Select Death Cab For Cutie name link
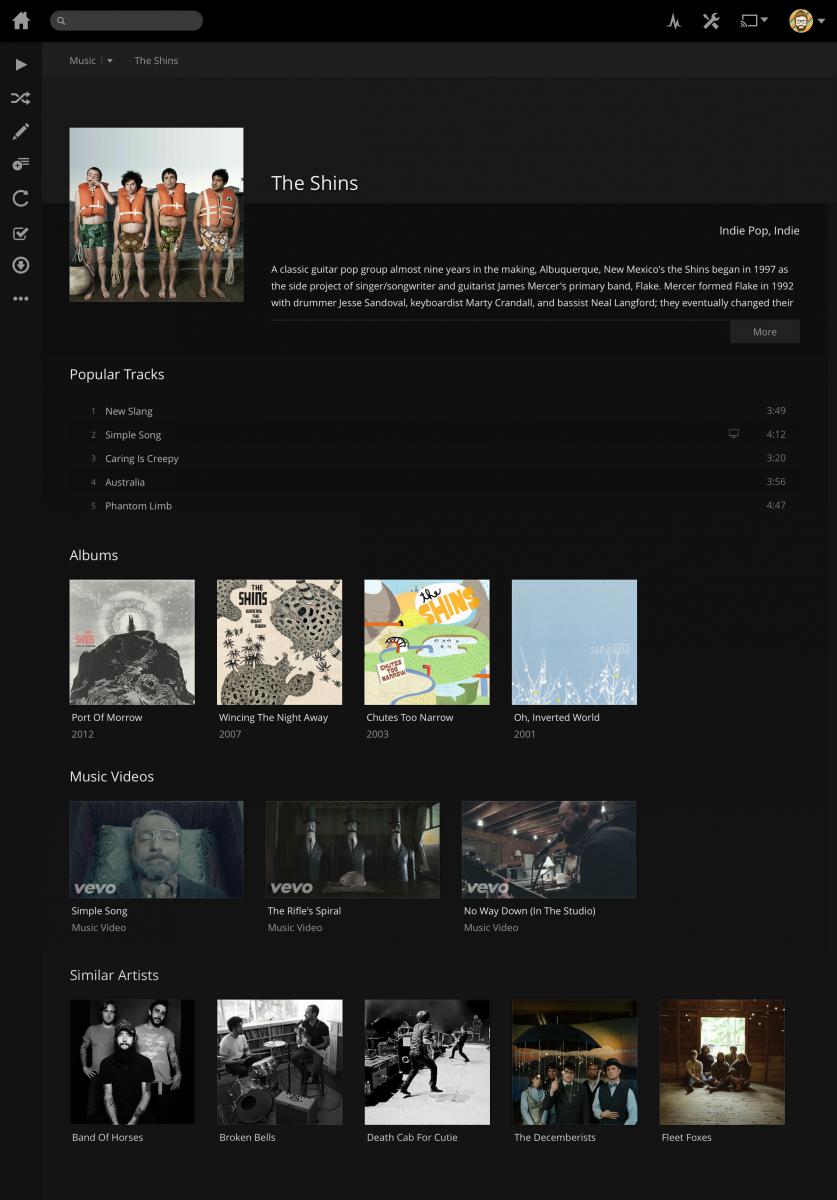 pos(412,1137)
